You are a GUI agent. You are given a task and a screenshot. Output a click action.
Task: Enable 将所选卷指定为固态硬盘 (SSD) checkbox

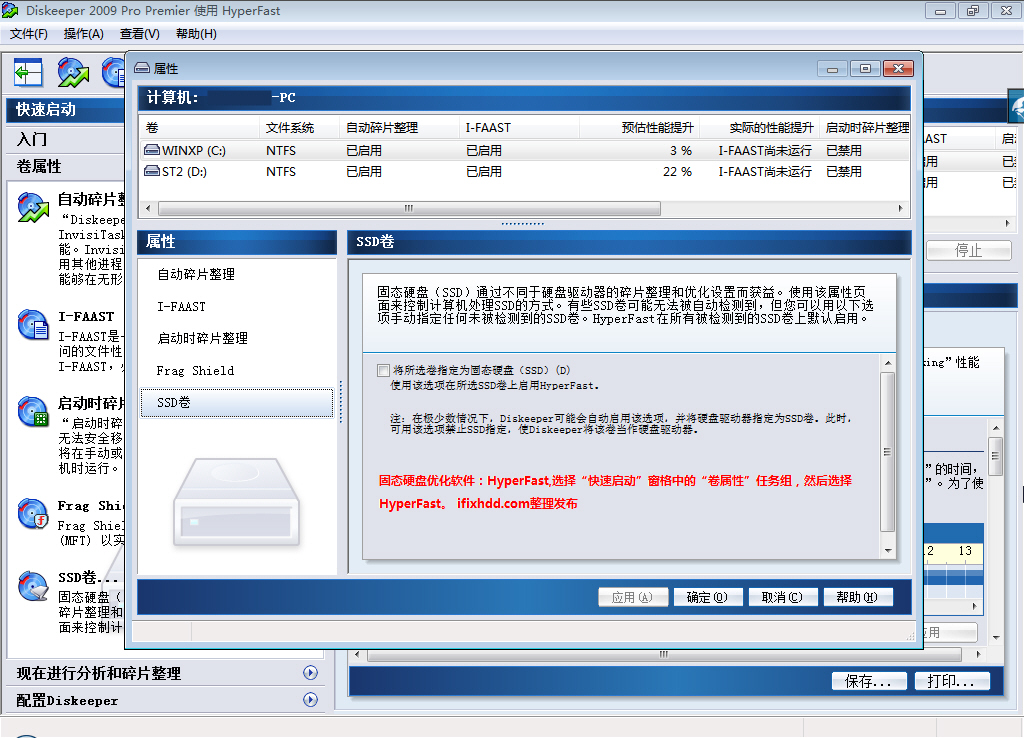coord(383,370)
